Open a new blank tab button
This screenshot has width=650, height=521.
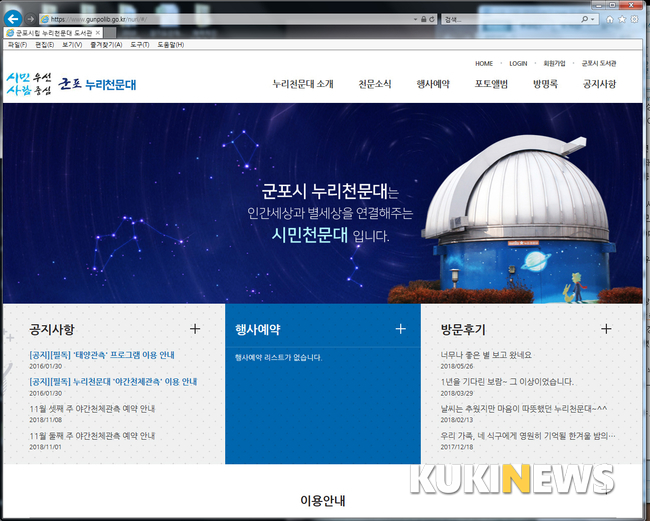110,33
